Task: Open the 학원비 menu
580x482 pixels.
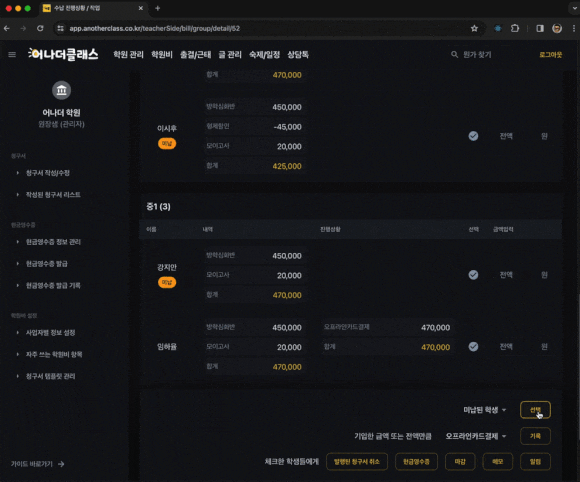Action: pyautogui.click(x=162, y=55)
